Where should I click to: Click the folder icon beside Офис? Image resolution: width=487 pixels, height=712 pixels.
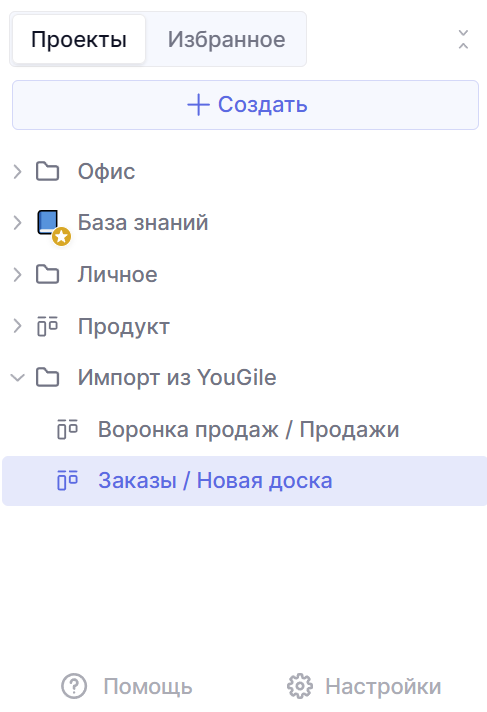(x=48, y=172)
